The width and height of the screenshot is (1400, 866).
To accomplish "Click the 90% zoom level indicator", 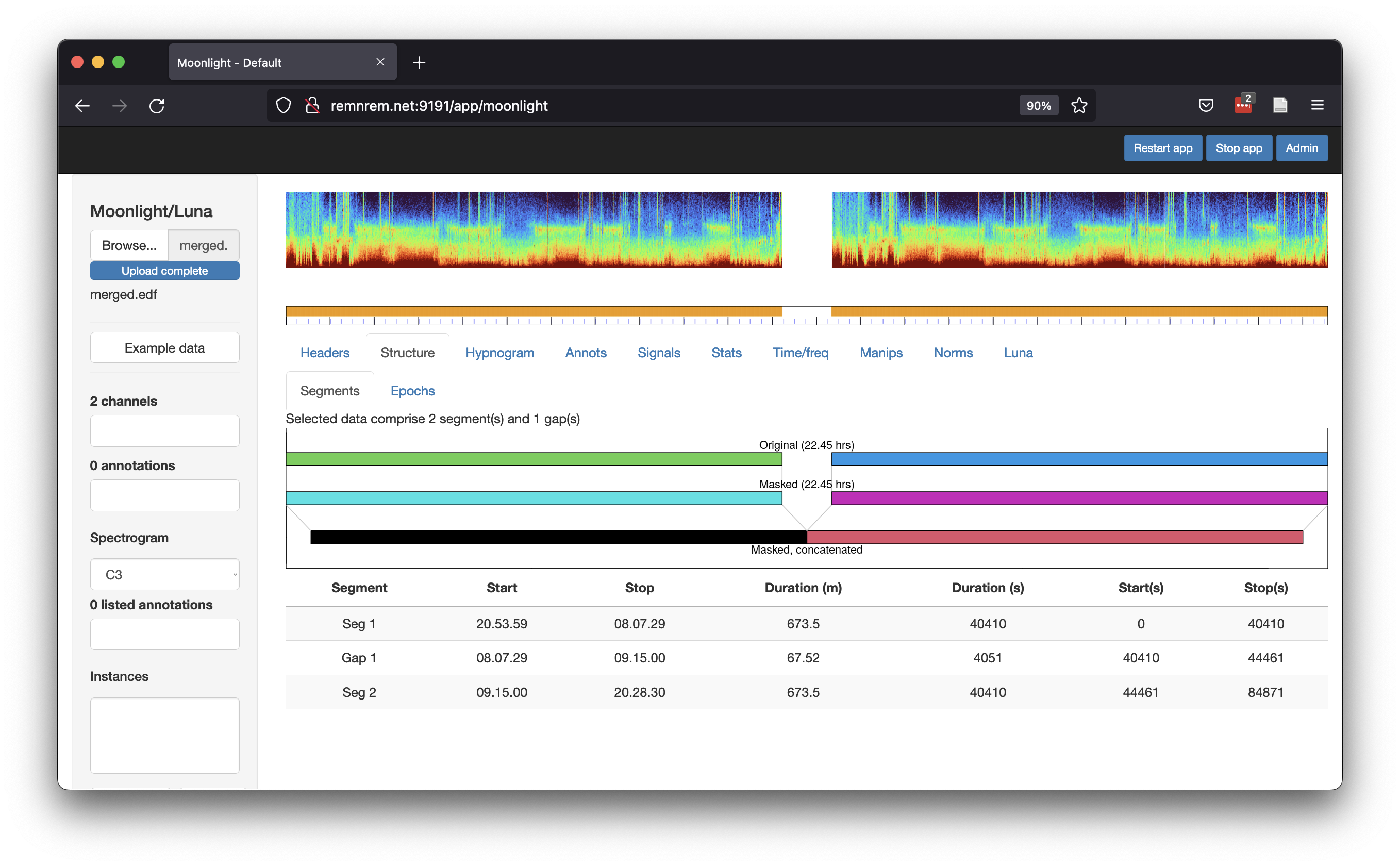I will click(1038, 105).
